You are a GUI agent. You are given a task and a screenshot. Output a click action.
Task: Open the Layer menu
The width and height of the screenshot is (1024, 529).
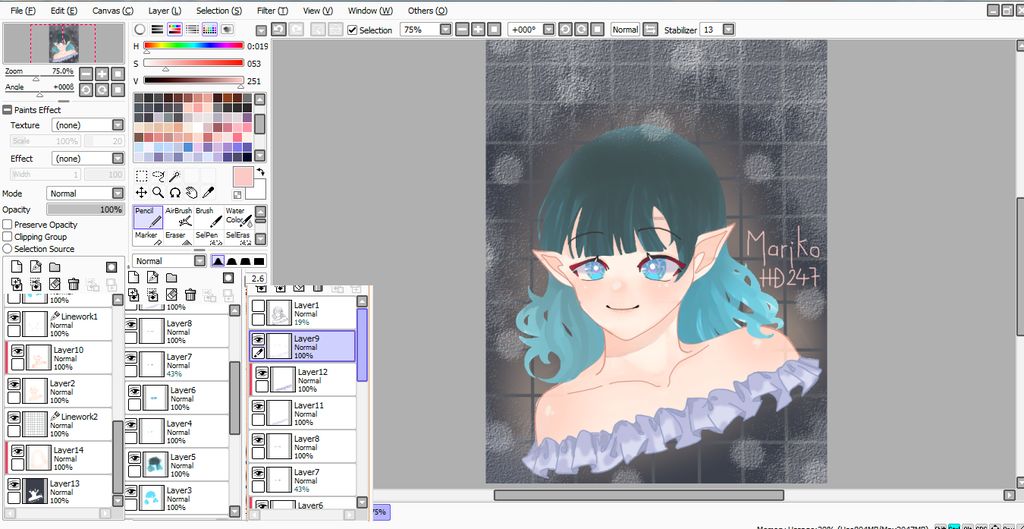[x=165, y=10]
